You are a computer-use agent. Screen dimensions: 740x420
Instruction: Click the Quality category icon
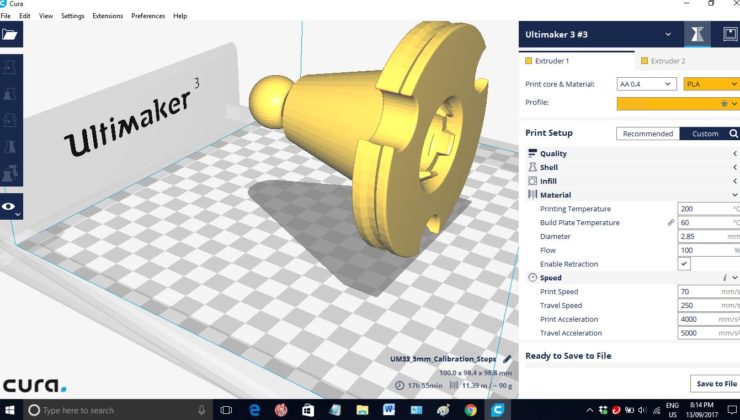point(532,153)
